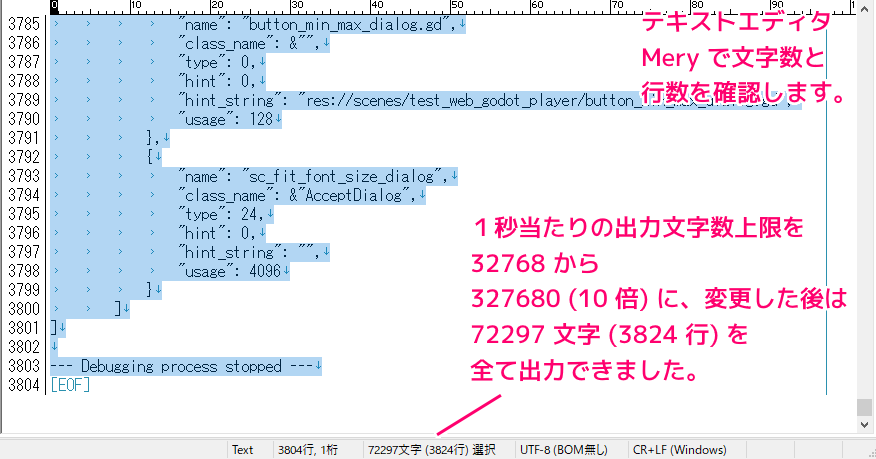
Task: Click the "type": 0 line 3787
Action: (x=217, y=63)
